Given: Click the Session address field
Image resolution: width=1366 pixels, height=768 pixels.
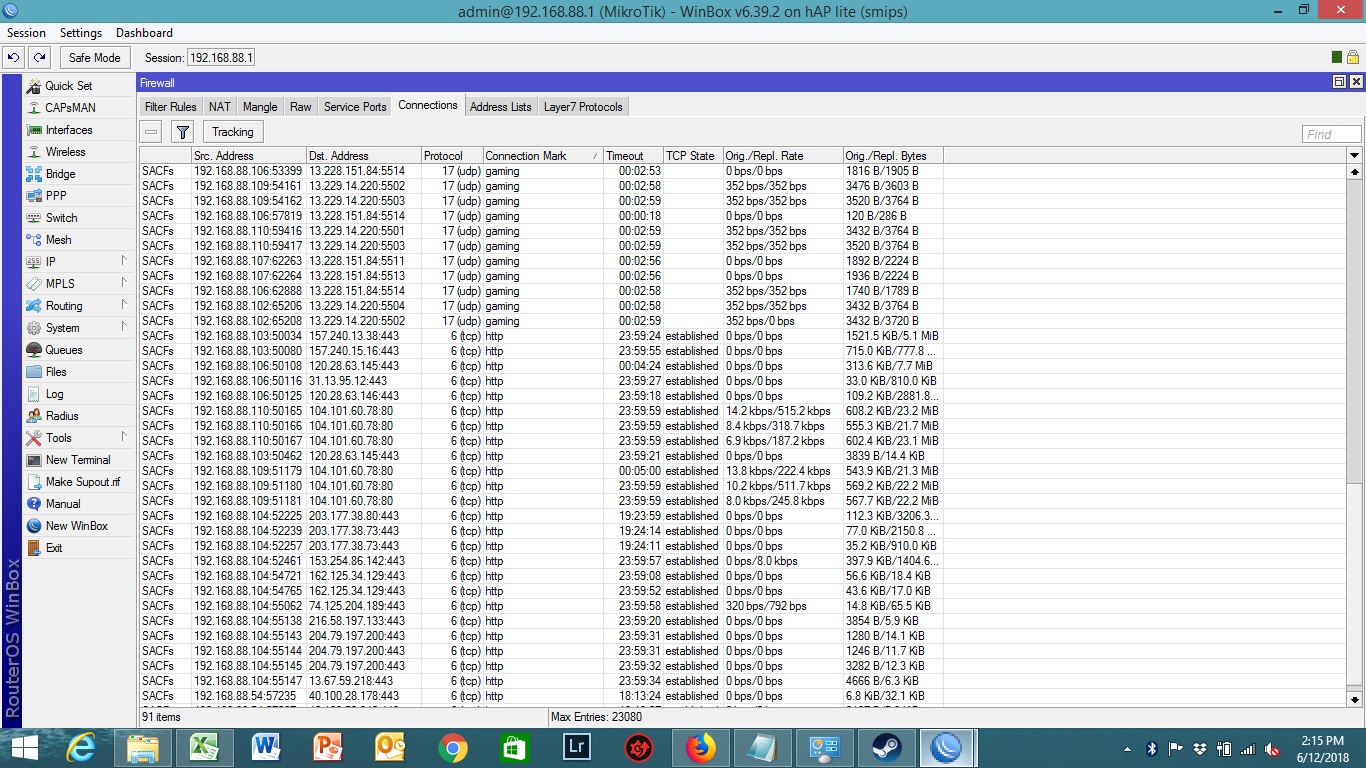Looking at the screenshot, I should coord(221,58).
